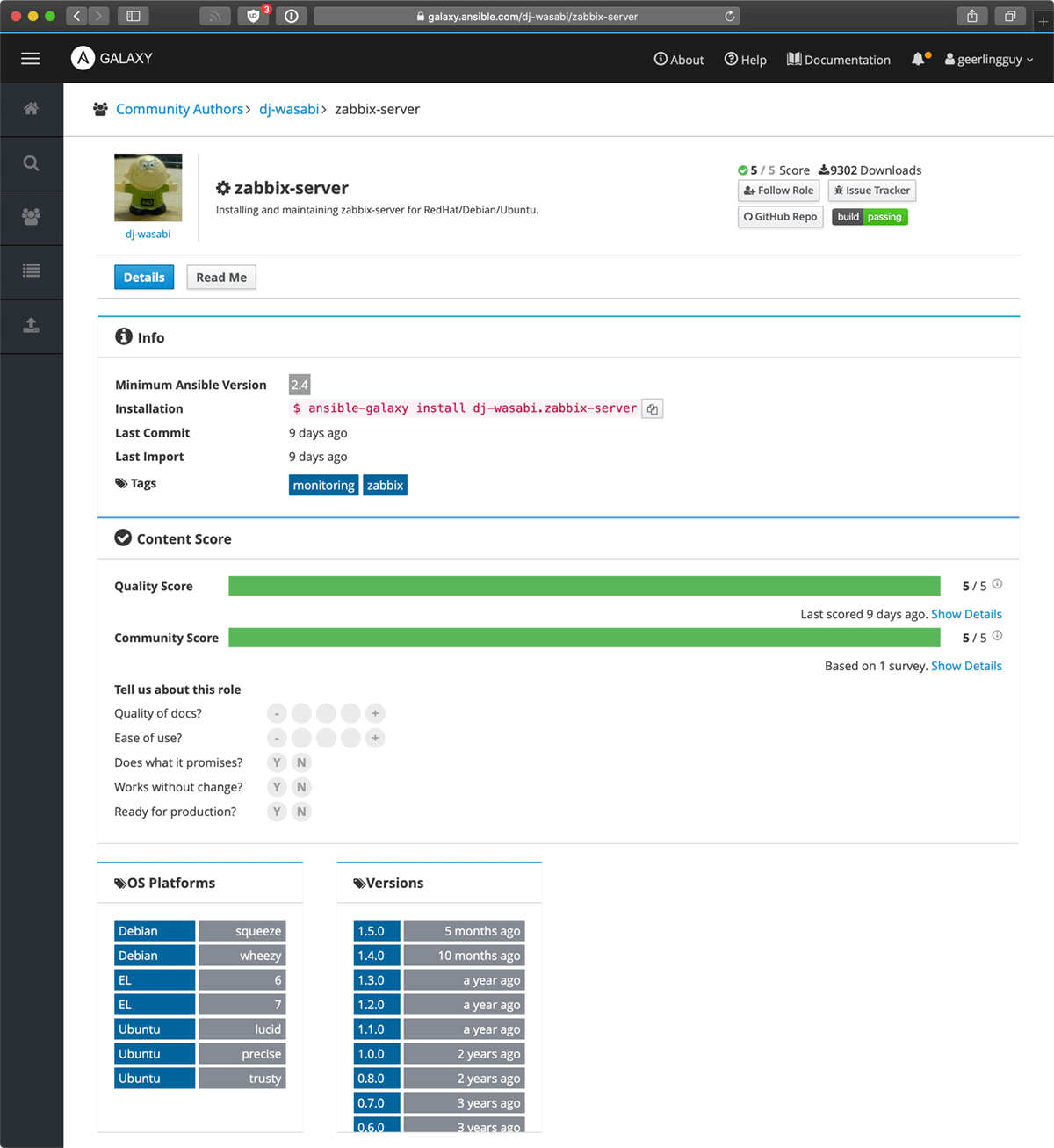Switch to the Read Me tab
Screen dimensions: 1054x1148
tap(221, 278)
